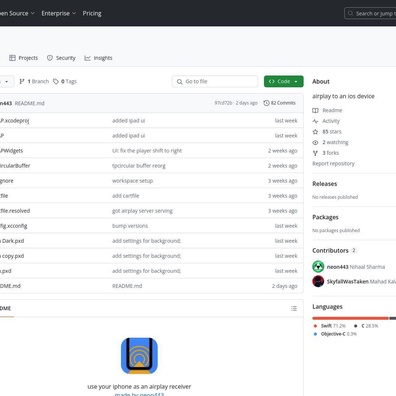396x396 pixels.
Task: Click the Insights graph icon
Action: click(87, 58)
